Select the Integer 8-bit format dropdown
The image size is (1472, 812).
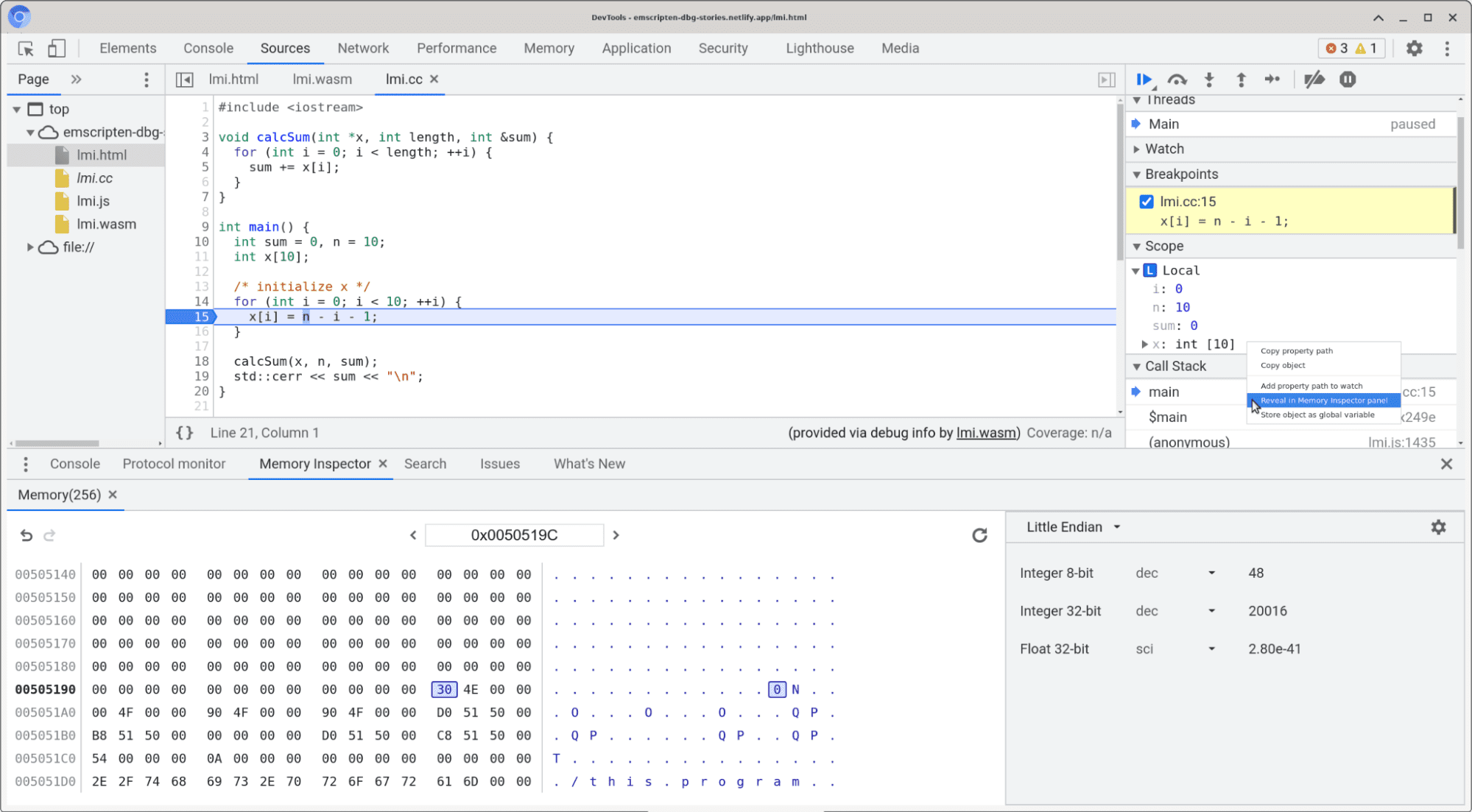pos(1174,572)
